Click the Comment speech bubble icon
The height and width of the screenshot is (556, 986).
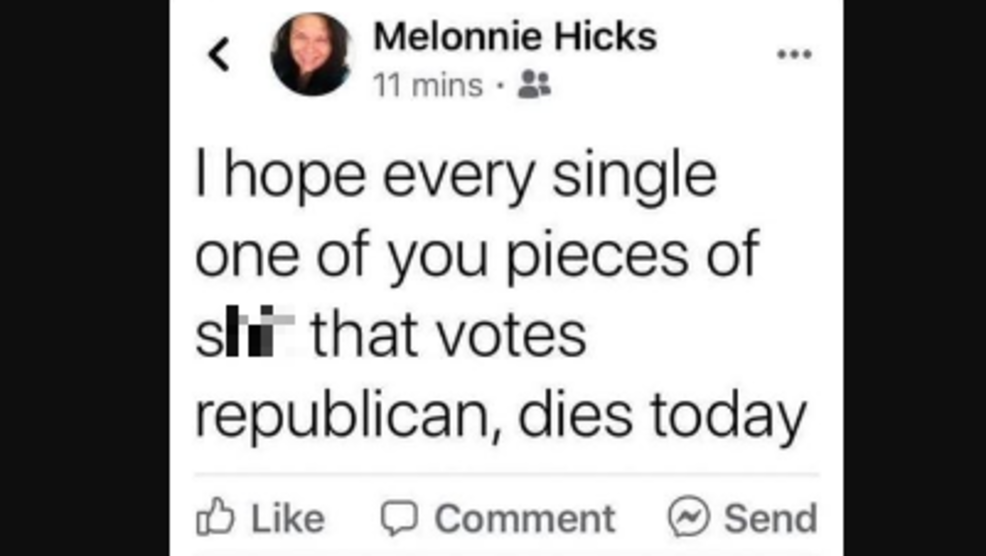point(399,518)
